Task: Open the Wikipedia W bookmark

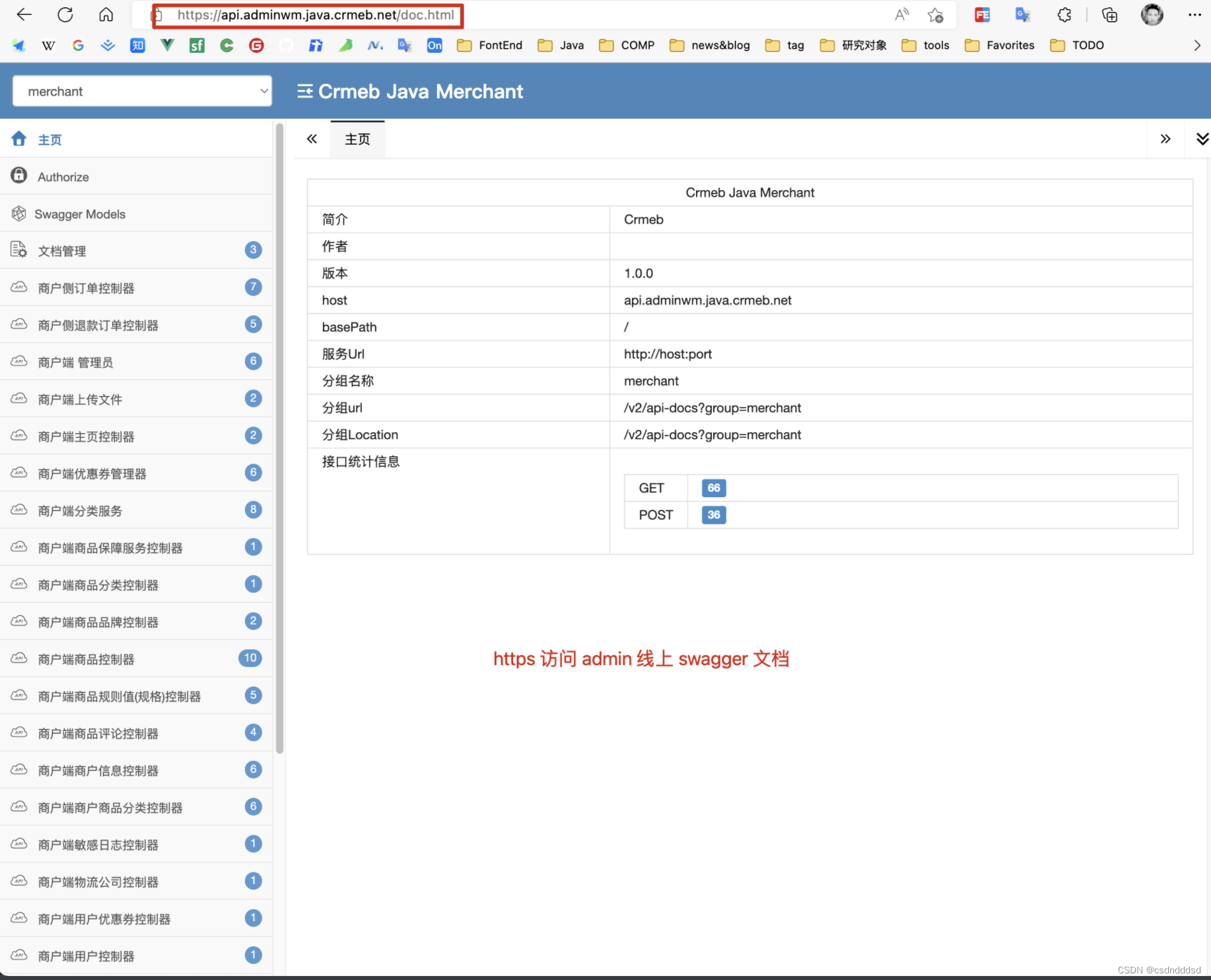Action: (x=48, y=45)
